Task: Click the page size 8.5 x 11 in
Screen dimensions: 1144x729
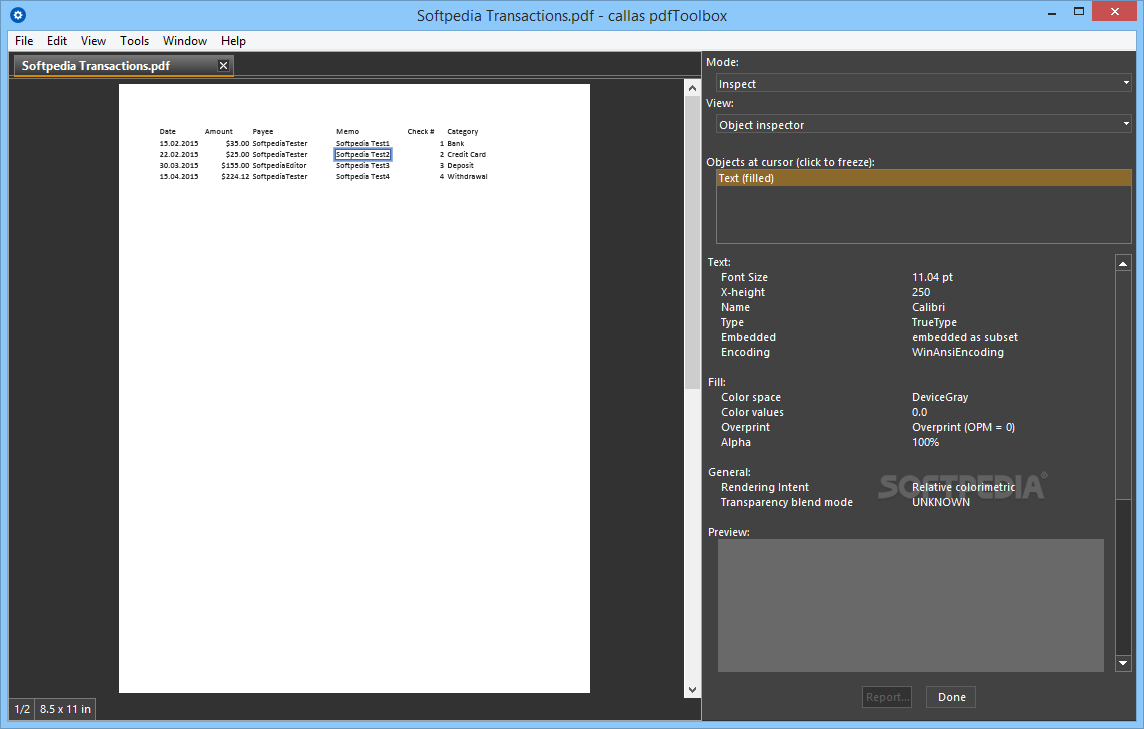Action: (x=66, y=709)
